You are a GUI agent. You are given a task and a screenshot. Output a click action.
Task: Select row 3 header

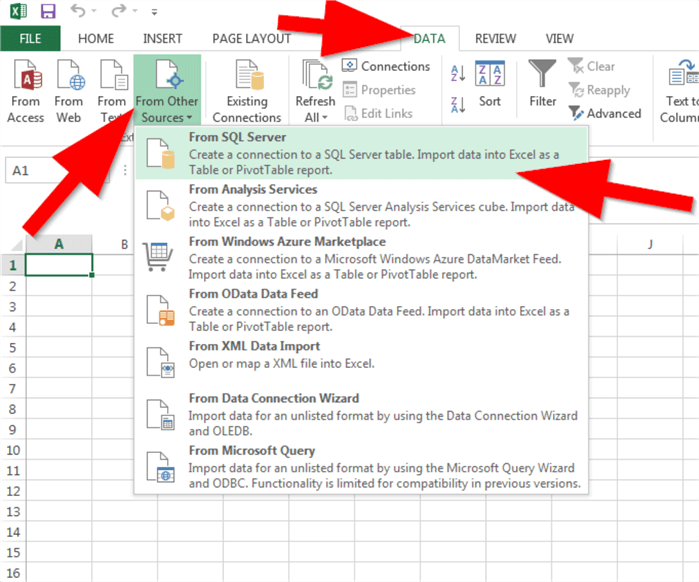click(x=13, y=307)
